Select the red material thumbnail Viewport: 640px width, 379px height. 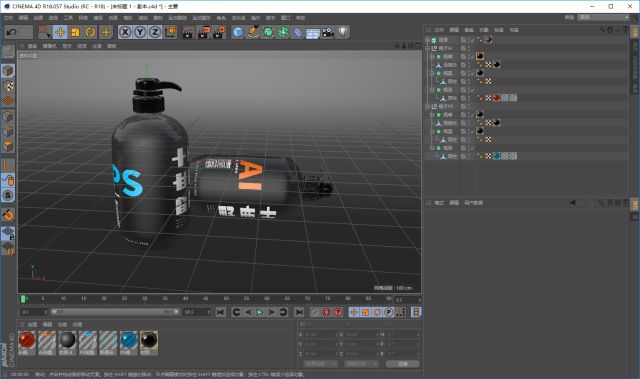tap(27, 343)
